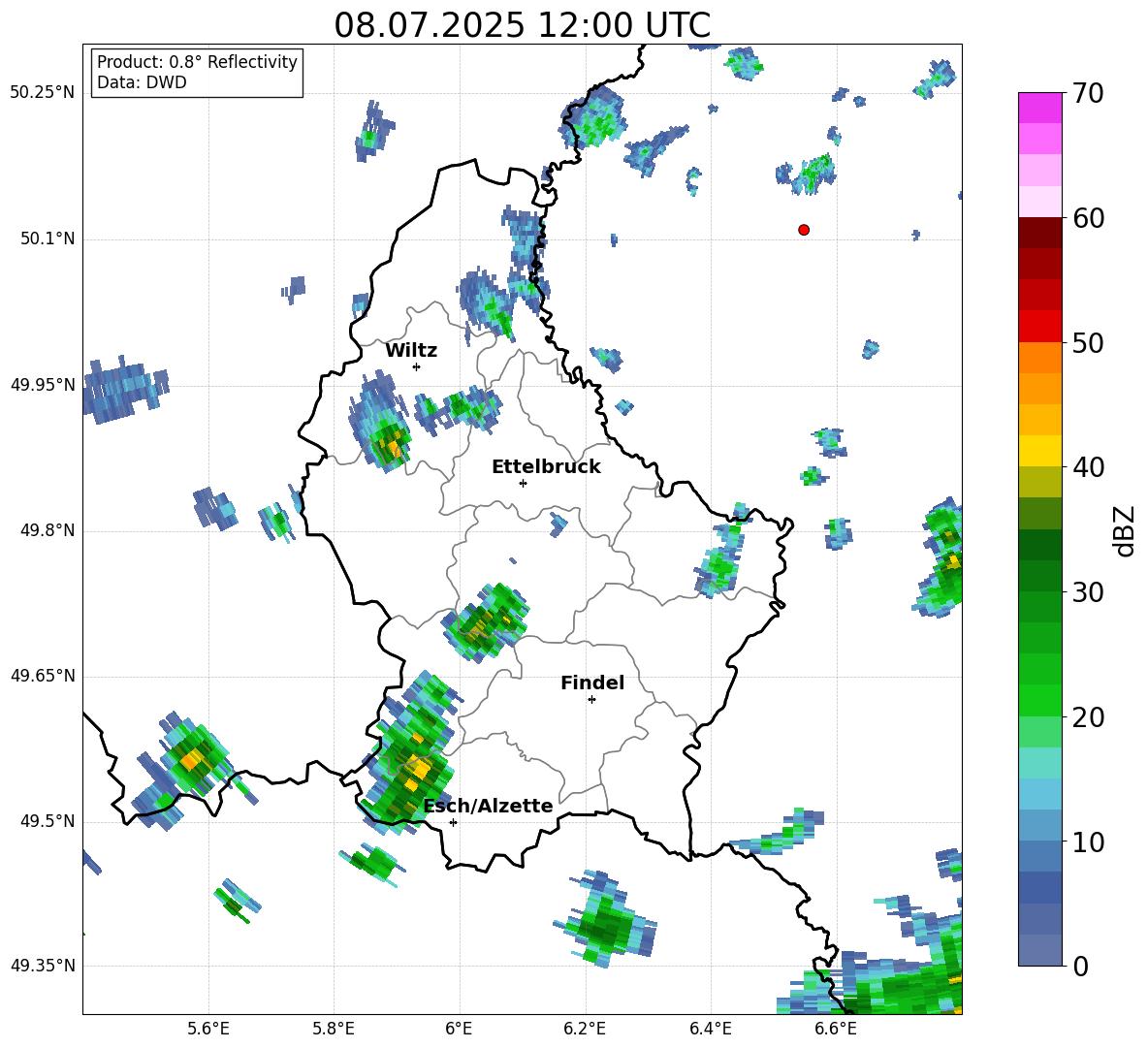Click the 50.1°N latitude tick label
Image resolution: width=1148 pixels, height=1048 pixels.
coord(48,238)
